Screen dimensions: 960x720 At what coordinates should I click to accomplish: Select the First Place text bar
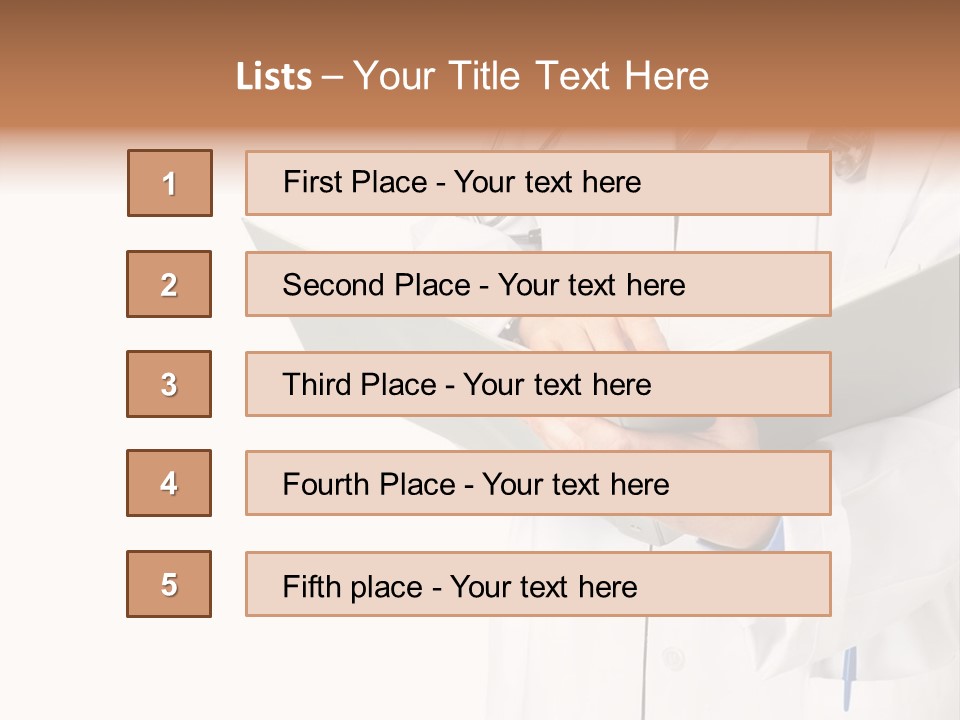[538, 183]
